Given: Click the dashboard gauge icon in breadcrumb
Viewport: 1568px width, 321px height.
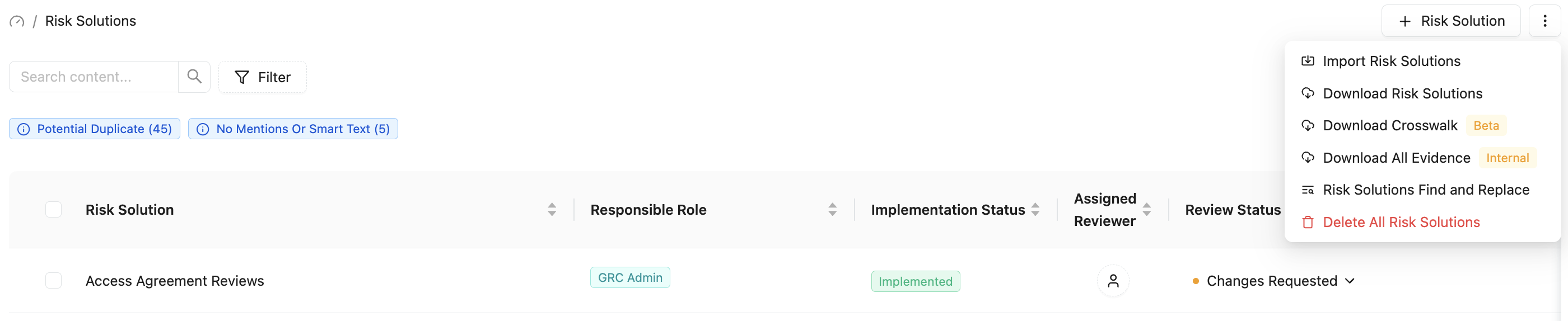Looking at the screenshot, I should (x=17, y=21).
